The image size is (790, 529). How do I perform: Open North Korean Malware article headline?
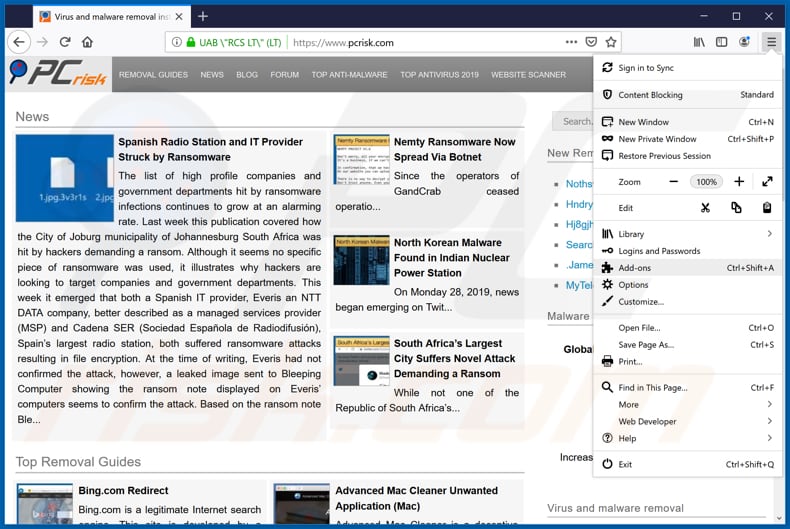[452, 258]
